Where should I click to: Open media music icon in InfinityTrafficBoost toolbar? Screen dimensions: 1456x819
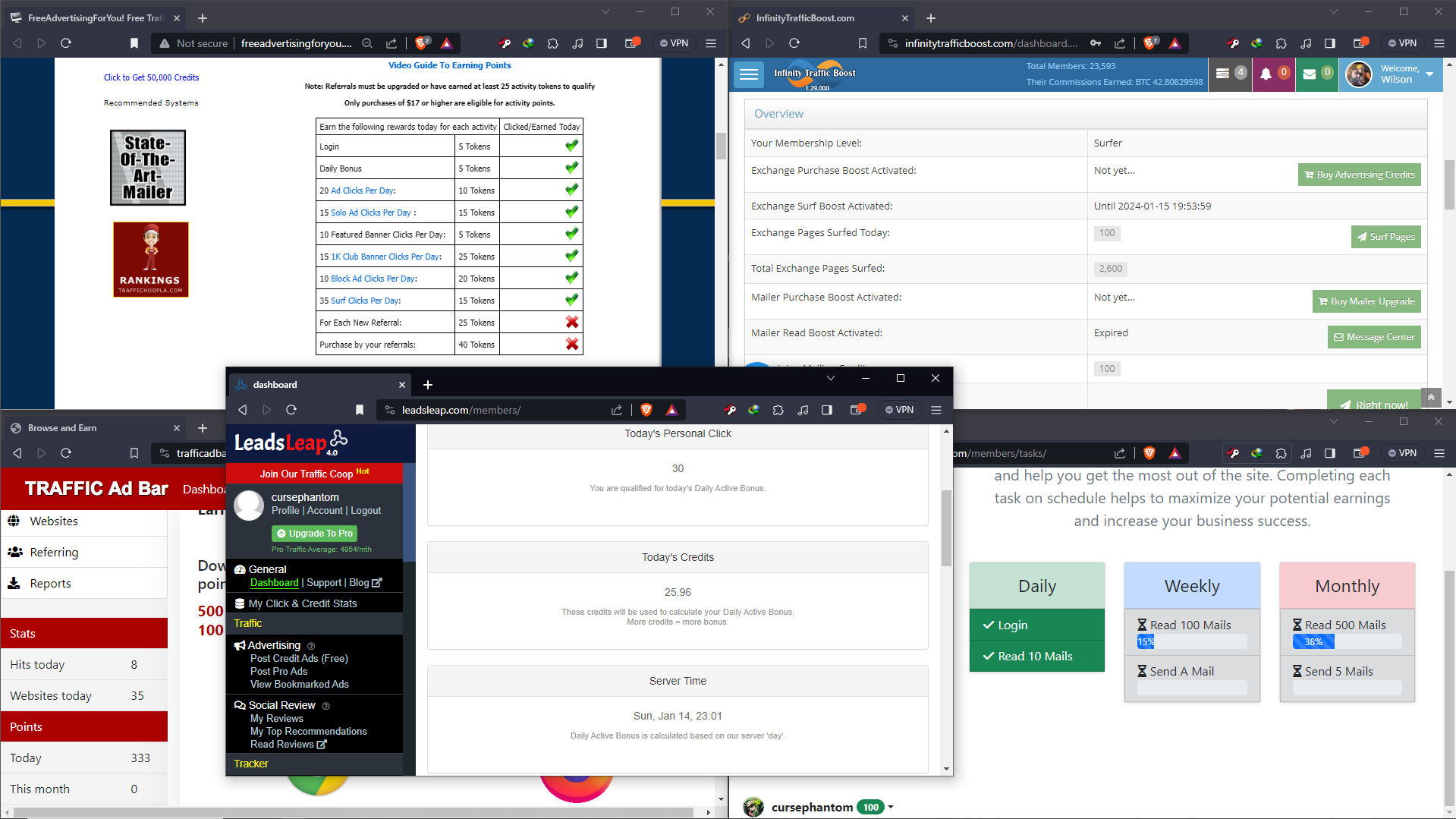click(1306, 43)
